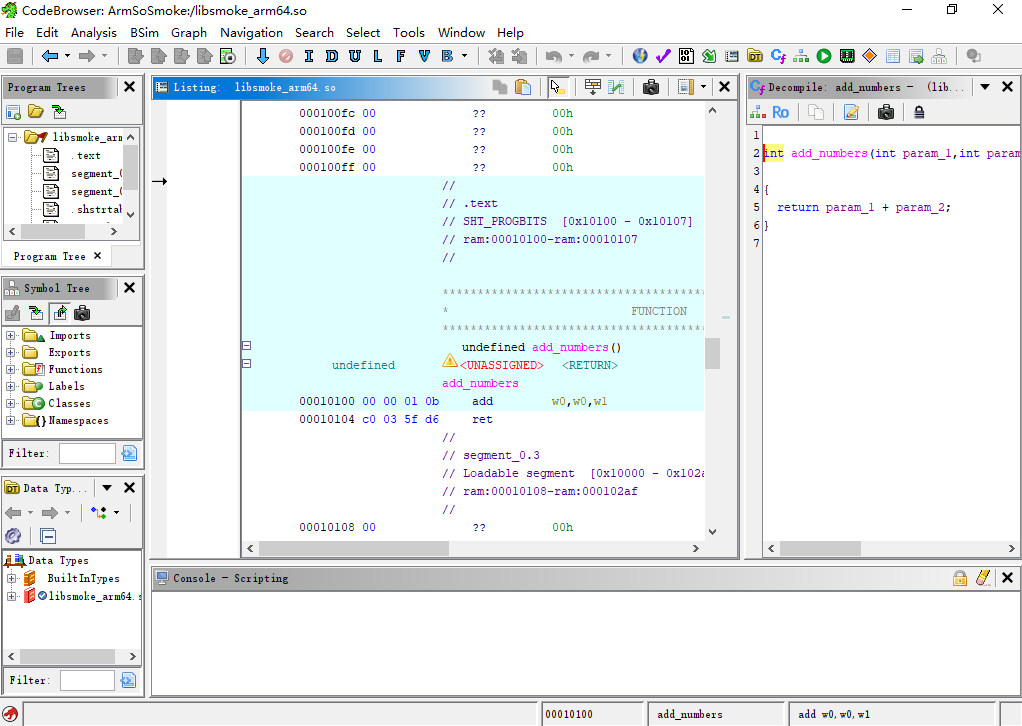The height and width of the screenshot is (726, 1022).
Task: Click the Listing horizontal scrollbar thumb
Action: click(x=354, y=549)
